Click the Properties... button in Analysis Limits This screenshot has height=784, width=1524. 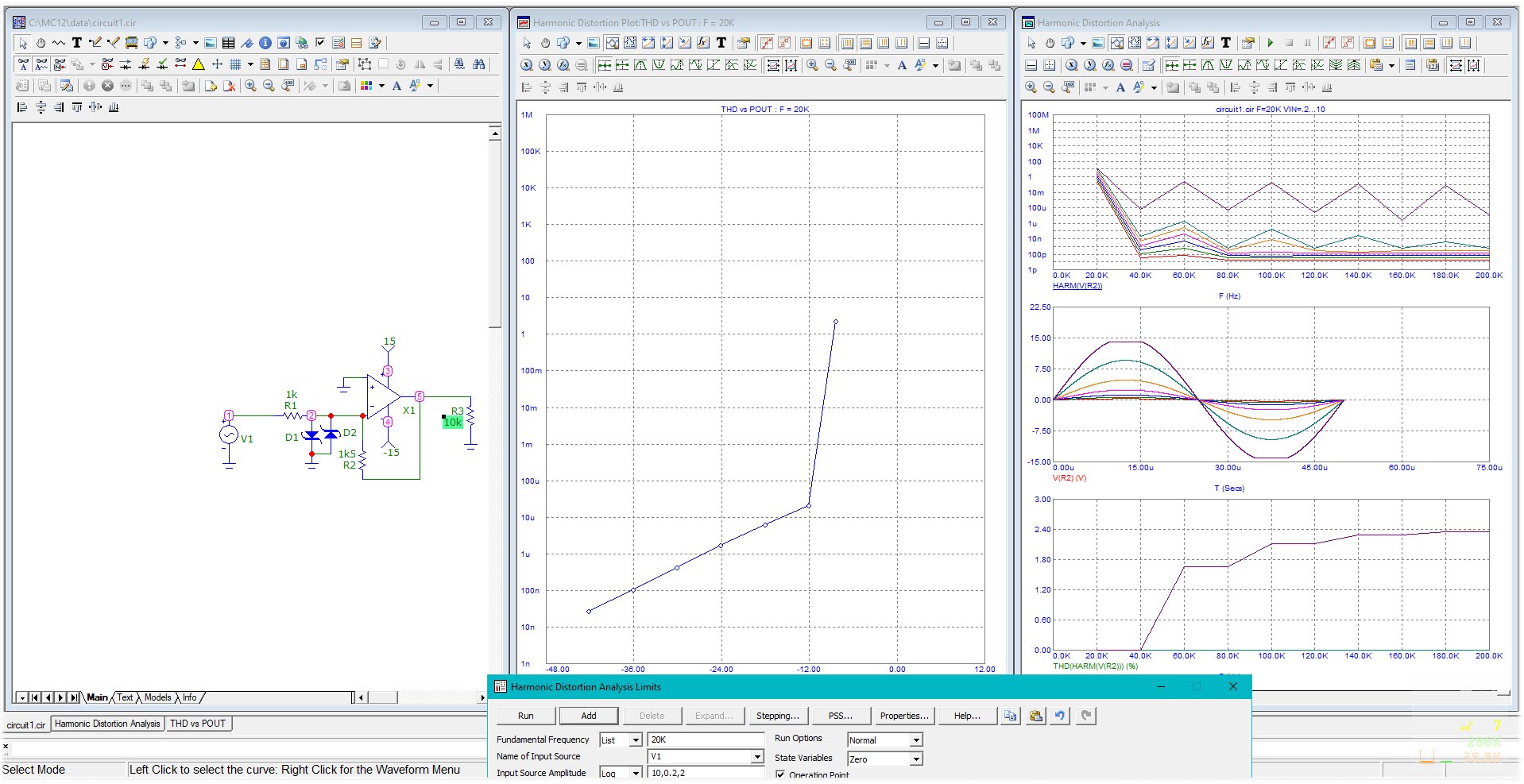coord(904,716)
